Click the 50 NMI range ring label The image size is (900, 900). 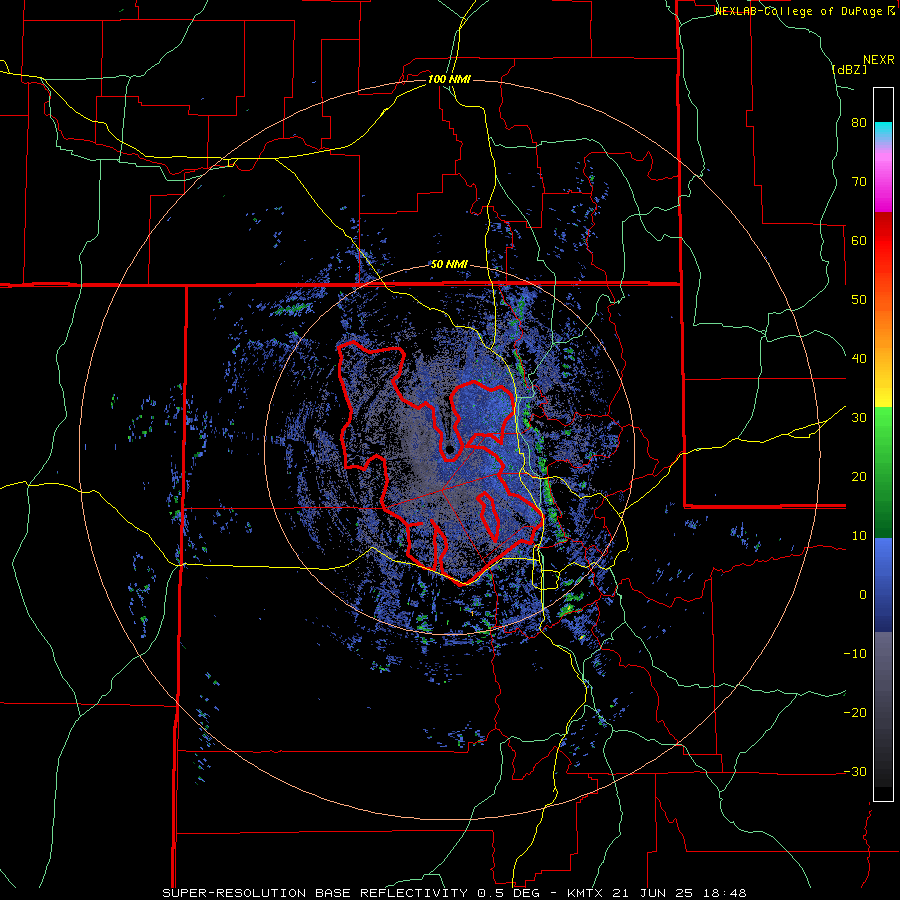tap(449, 265)
